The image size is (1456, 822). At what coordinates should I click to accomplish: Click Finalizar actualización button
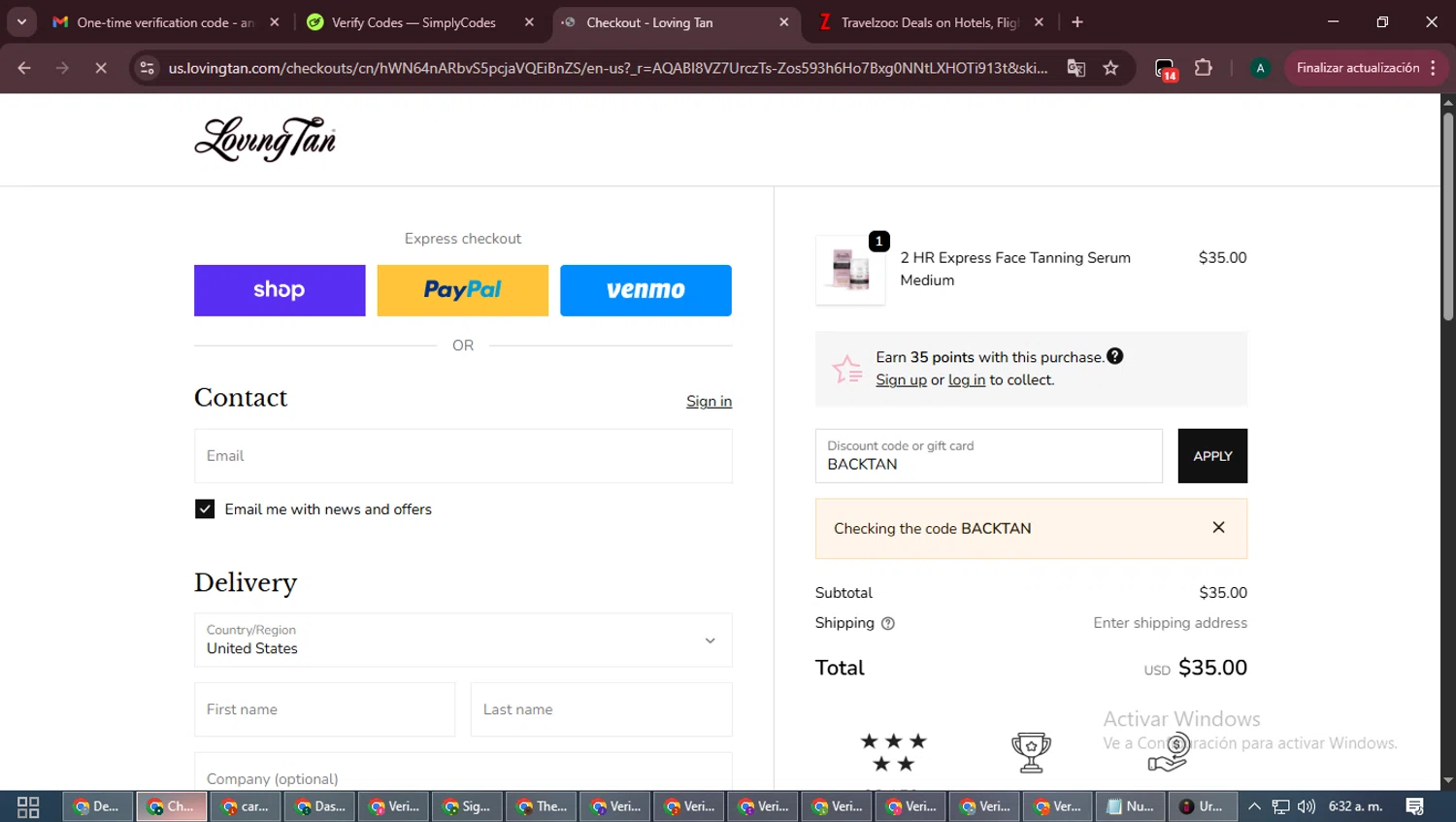(1358, 68)
